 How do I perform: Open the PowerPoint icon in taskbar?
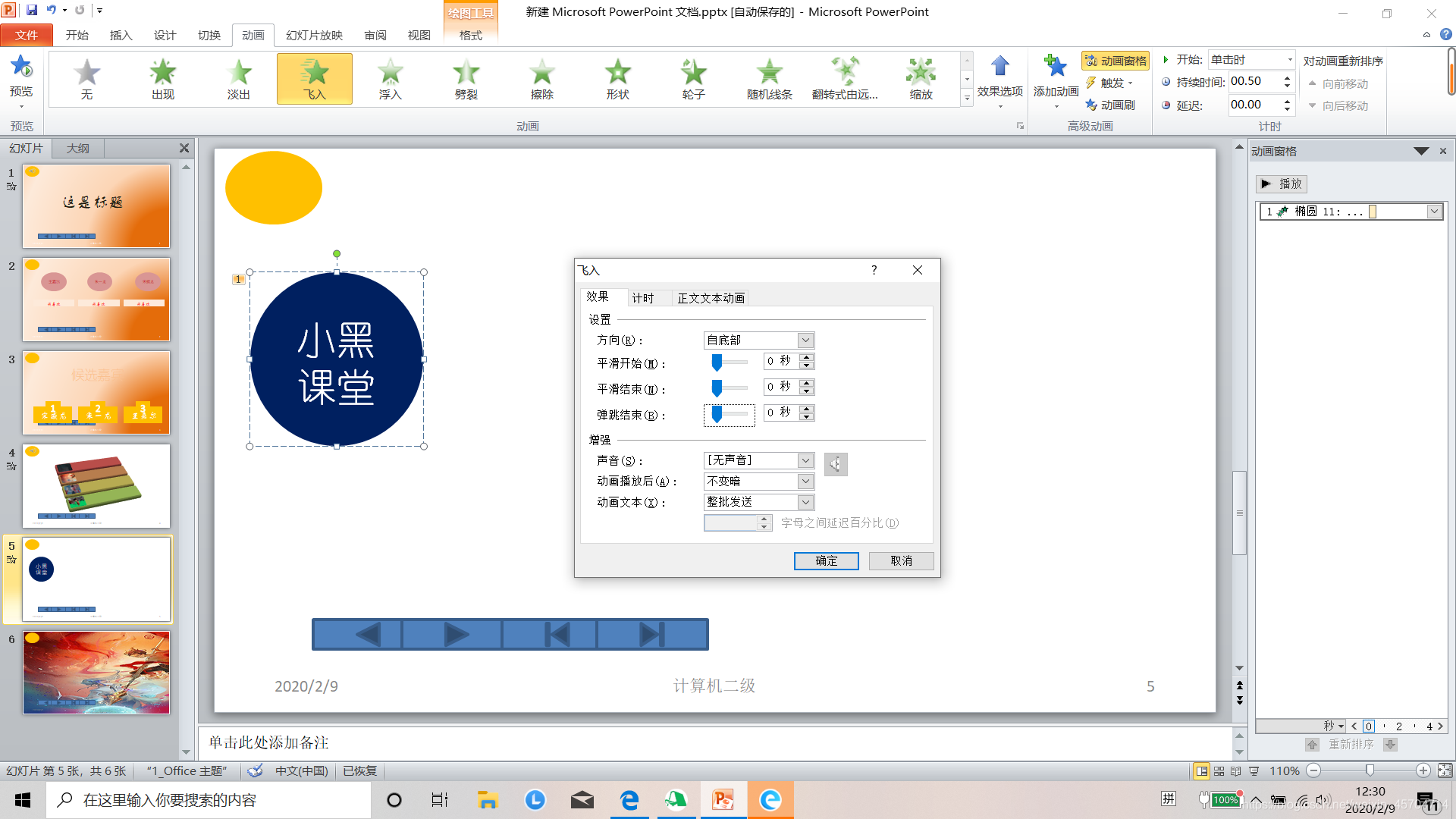723,800
